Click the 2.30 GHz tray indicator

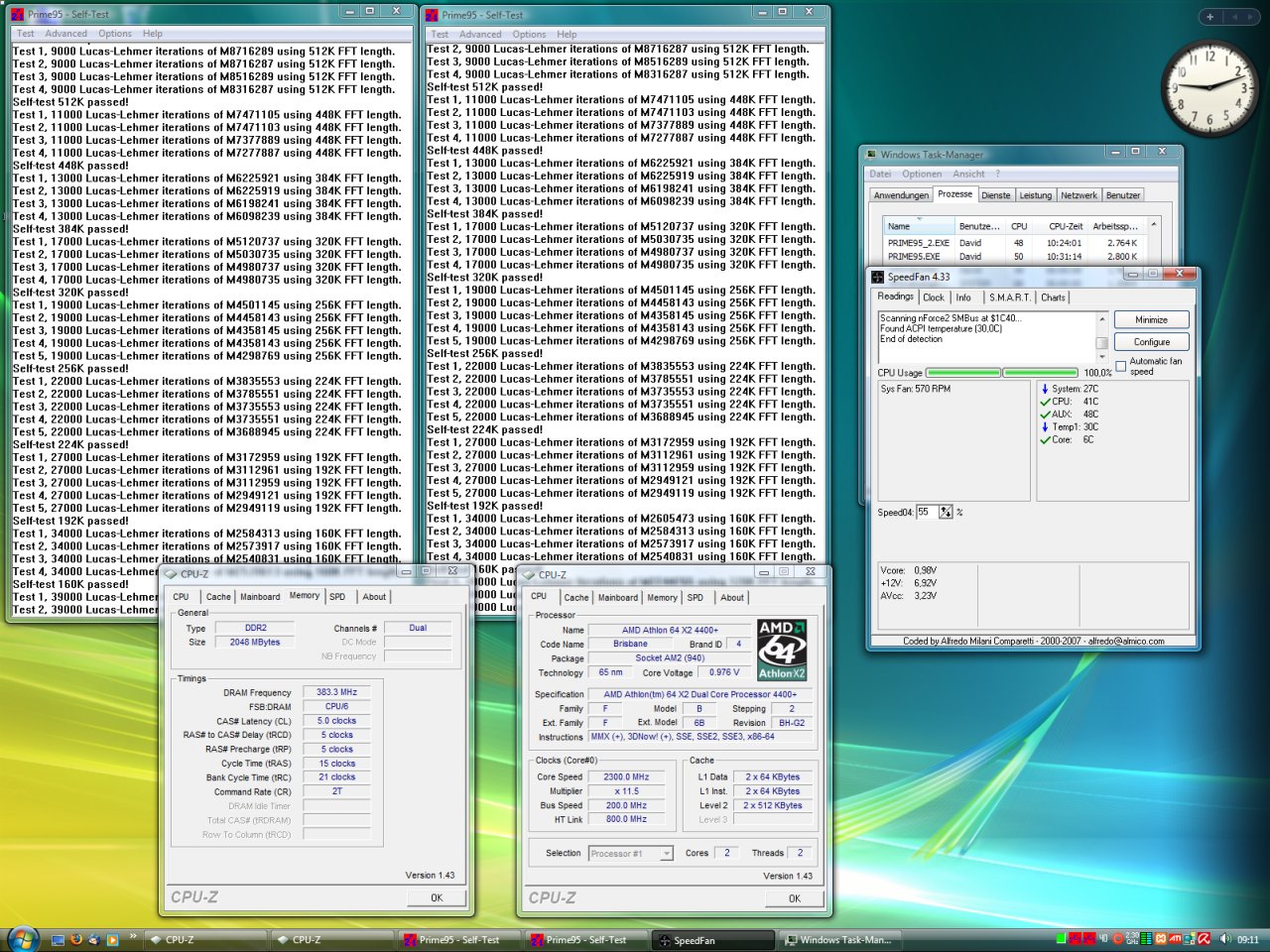tap(1132, 938)
